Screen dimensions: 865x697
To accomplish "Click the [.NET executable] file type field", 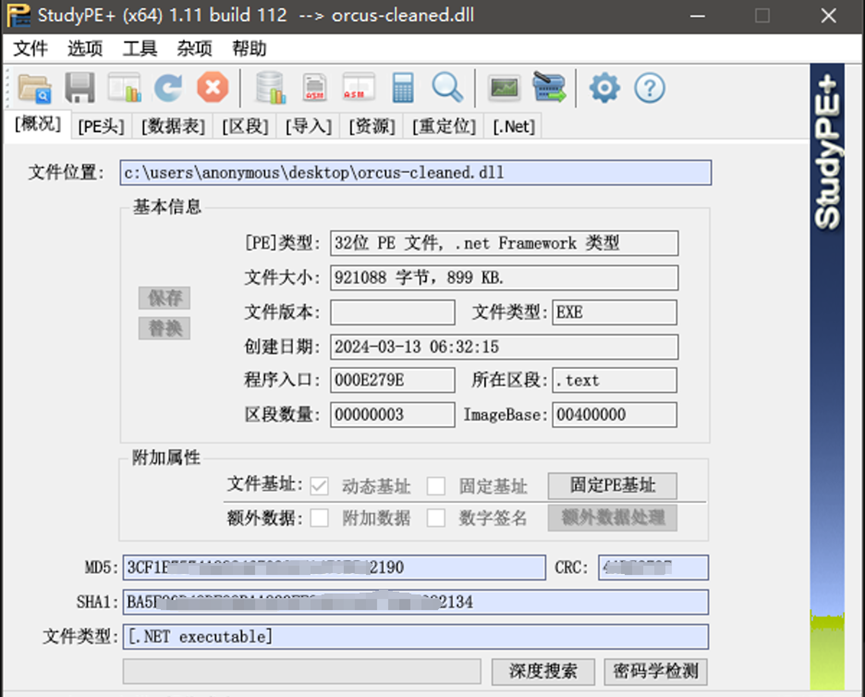I will click(415, 637).
